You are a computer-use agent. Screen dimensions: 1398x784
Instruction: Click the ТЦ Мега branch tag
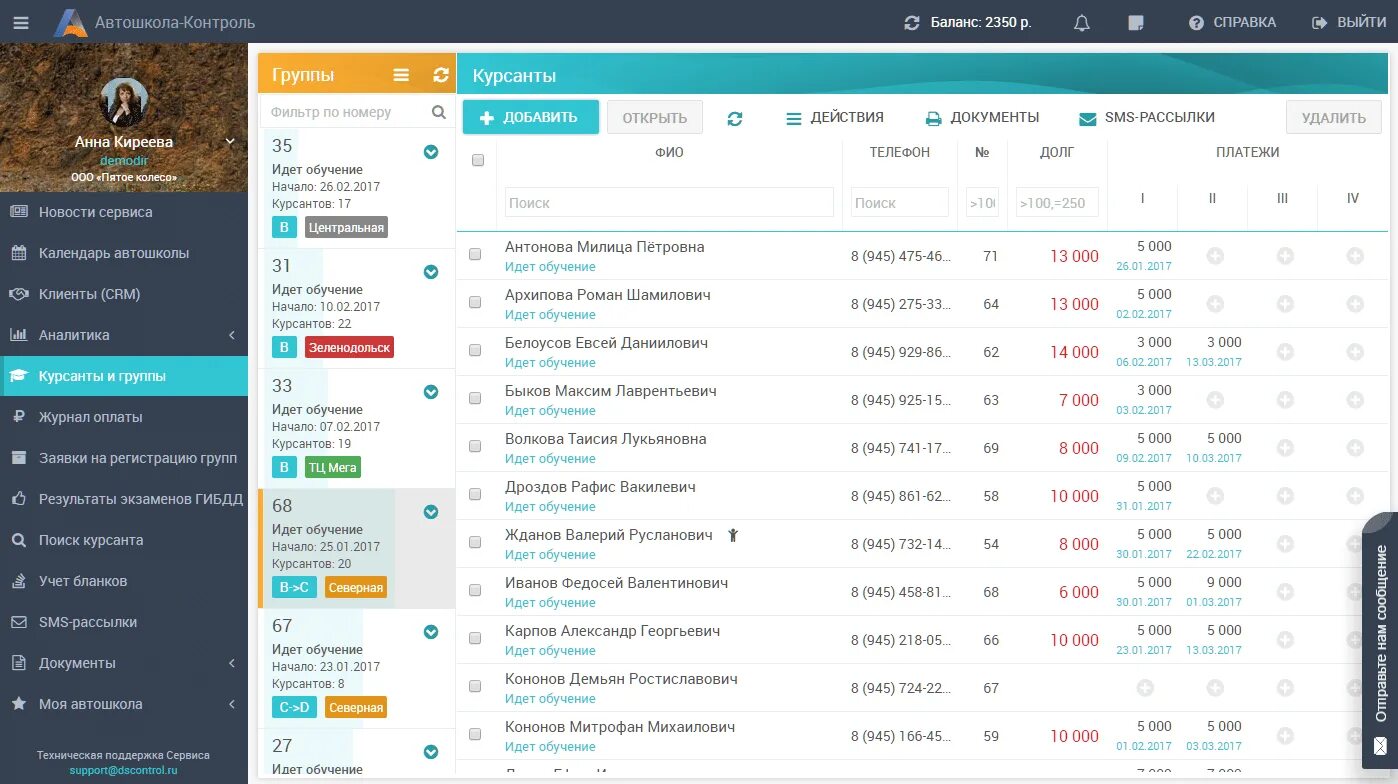click(x=332, y=467)
